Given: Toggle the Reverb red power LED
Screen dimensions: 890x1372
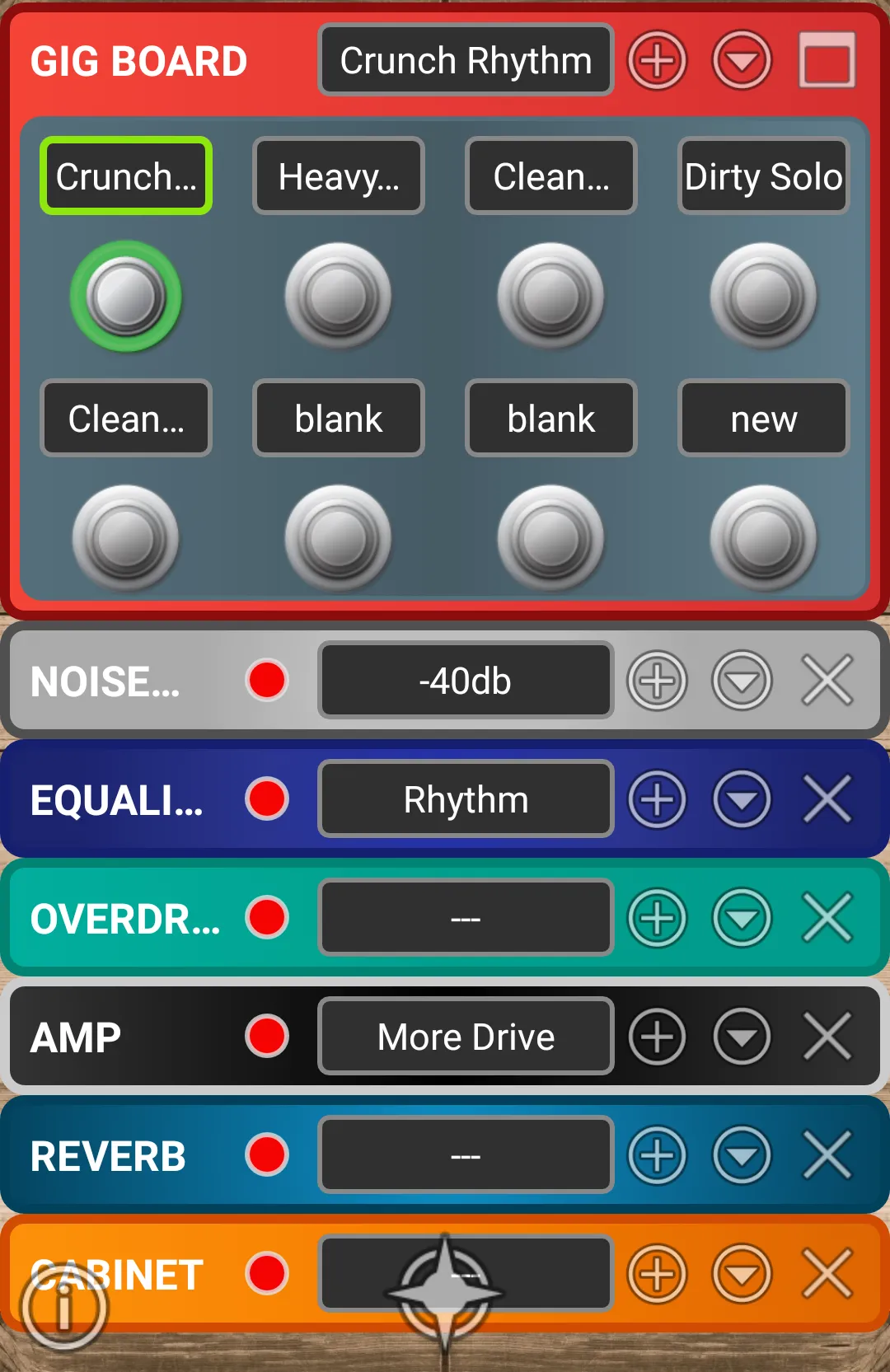Looking at the screenshot, I should click(267, 1154).
